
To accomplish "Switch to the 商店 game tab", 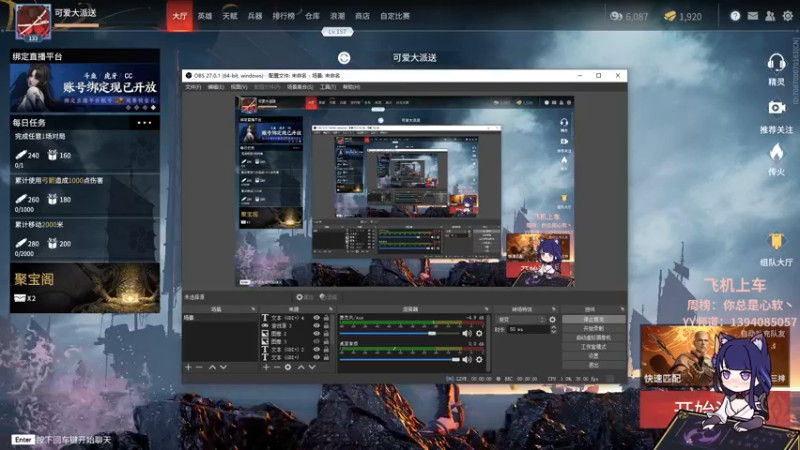I will coord(362,16).
